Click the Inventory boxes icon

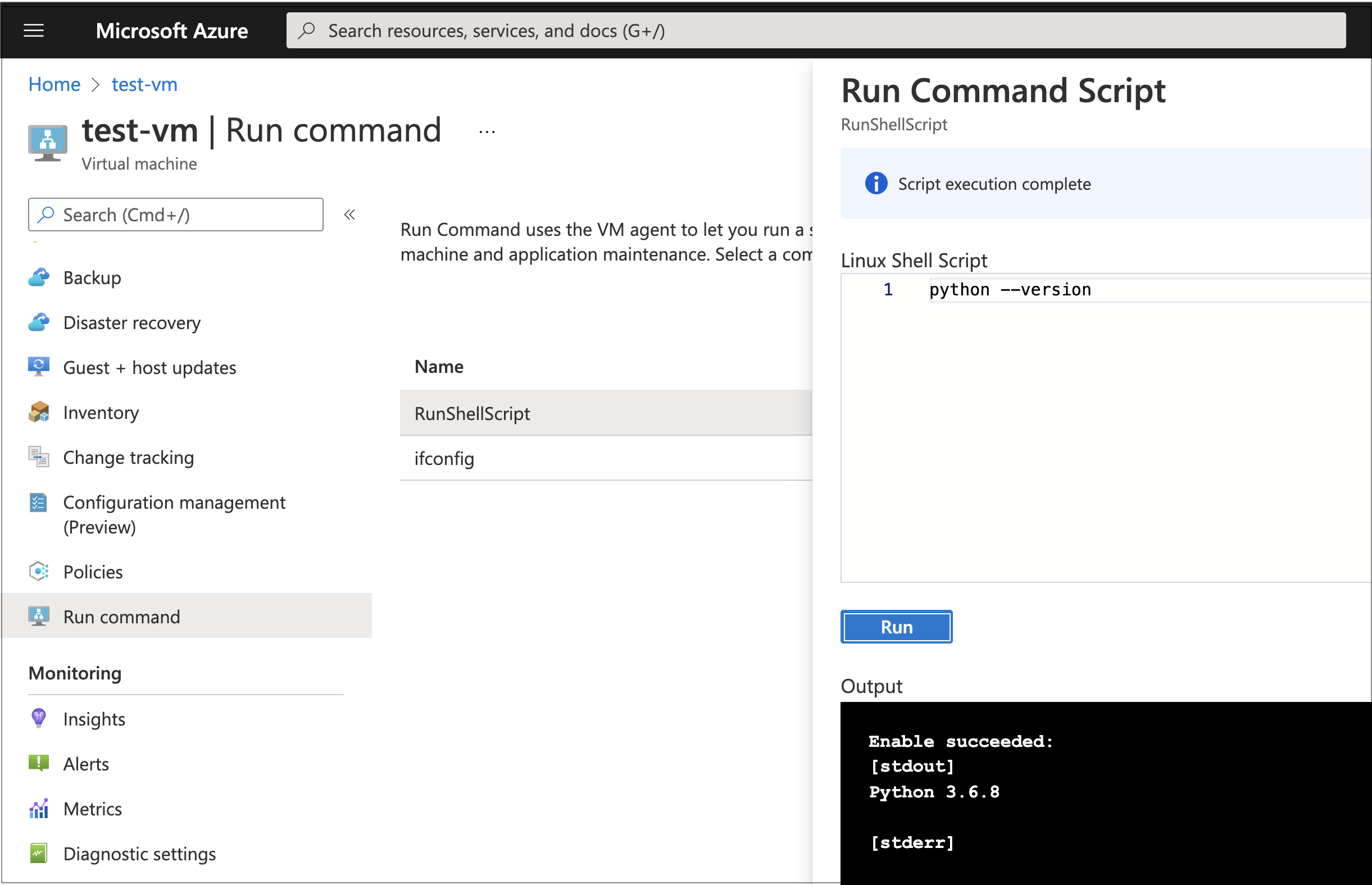coord(39,412)
